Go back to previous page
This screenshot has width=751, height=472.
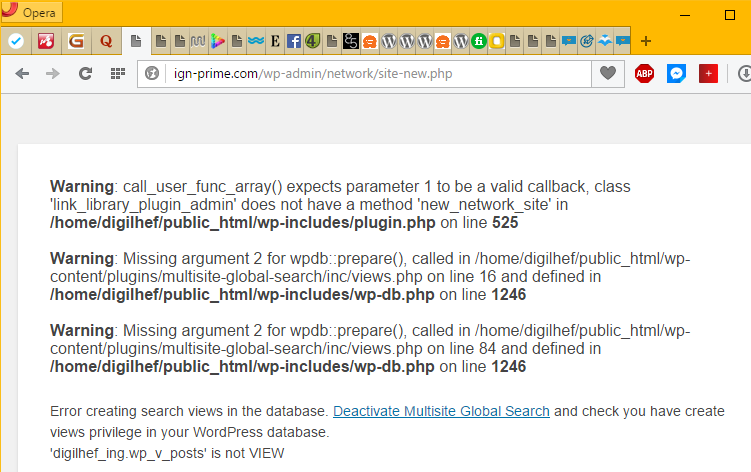[x=22, y=73]
